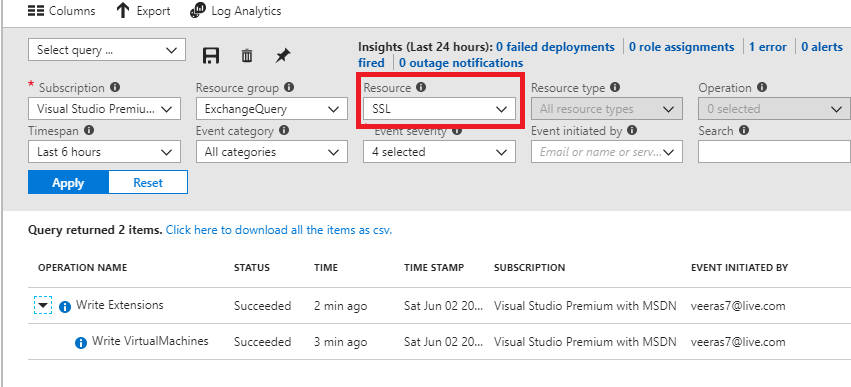851x387 pixels.
Task: Open the 0 failed deployments link
Action: 555,47
